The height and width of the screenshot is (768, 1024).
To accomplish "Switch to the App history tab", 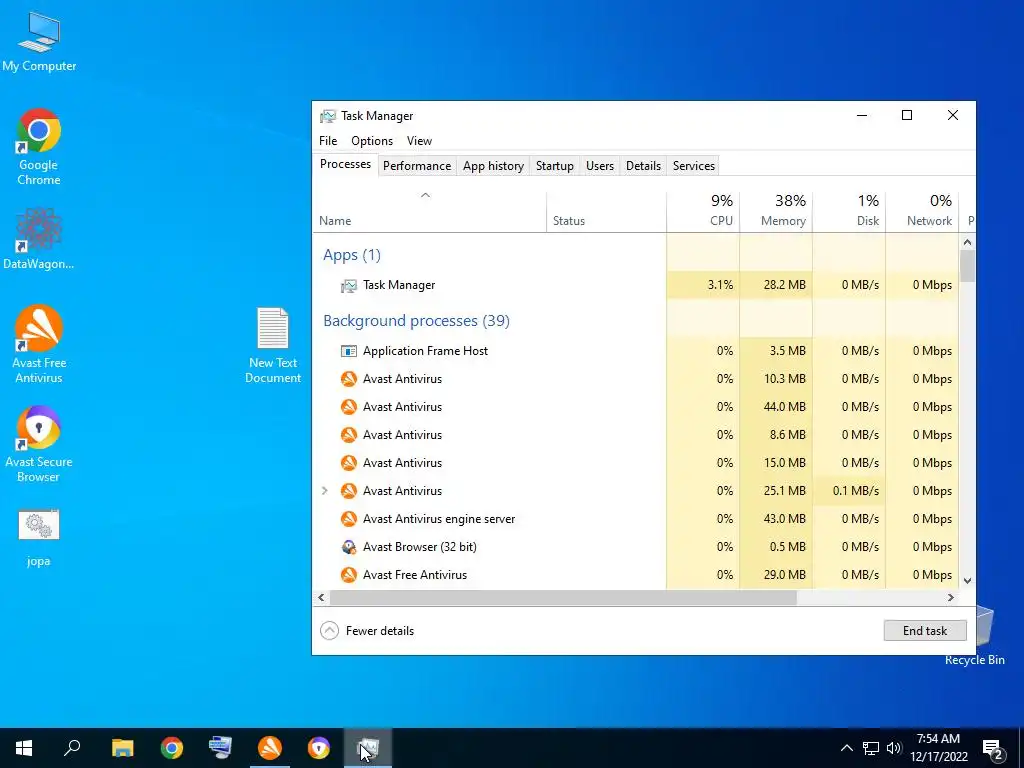I will (493, 166).
